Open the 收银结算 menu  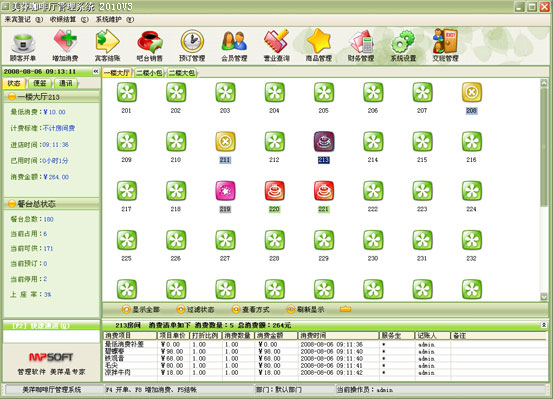(x=69, y=19)
